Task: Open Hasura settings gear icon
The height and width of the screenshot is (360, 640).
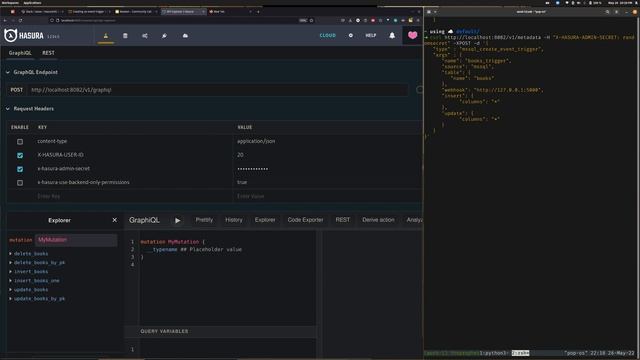Action: point(351,36)
